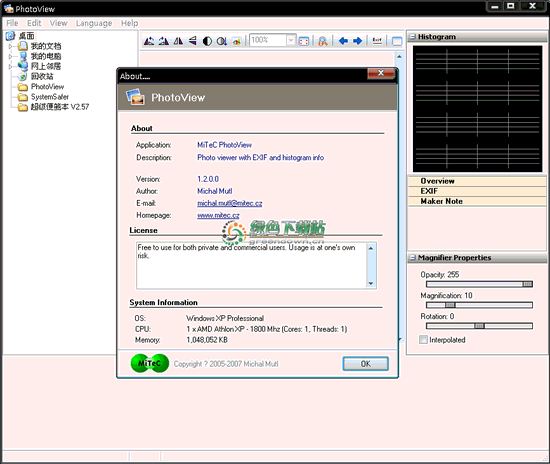Click the histogram display area
This screenshot has height=464, width=550.
pyautogui.click(x=477, y=109)
